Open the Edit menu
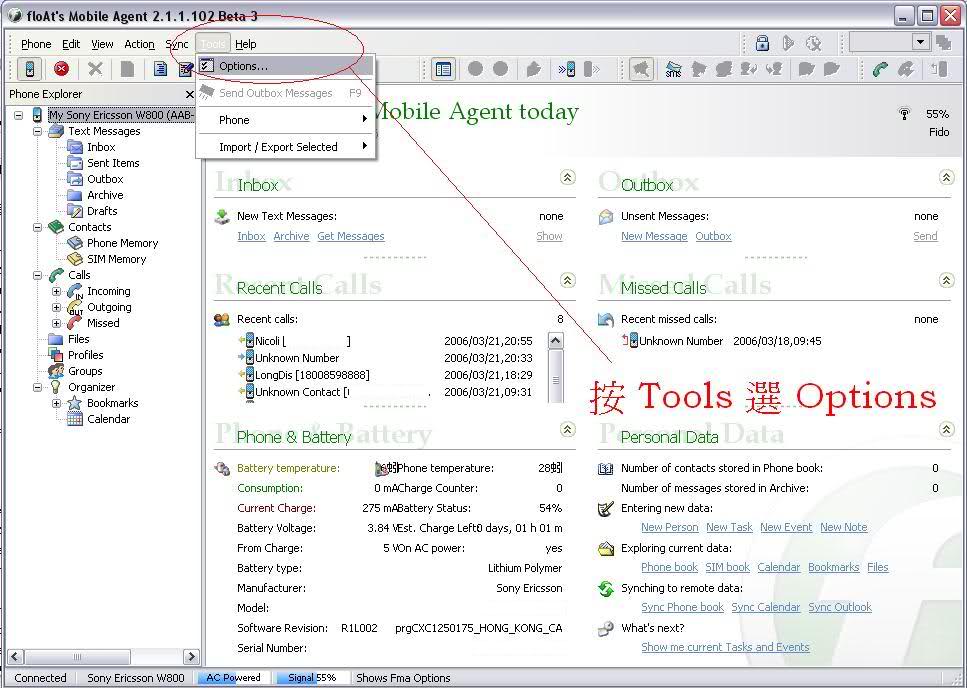The width and height of the screenshot is (967, 688). coord(71,44)
